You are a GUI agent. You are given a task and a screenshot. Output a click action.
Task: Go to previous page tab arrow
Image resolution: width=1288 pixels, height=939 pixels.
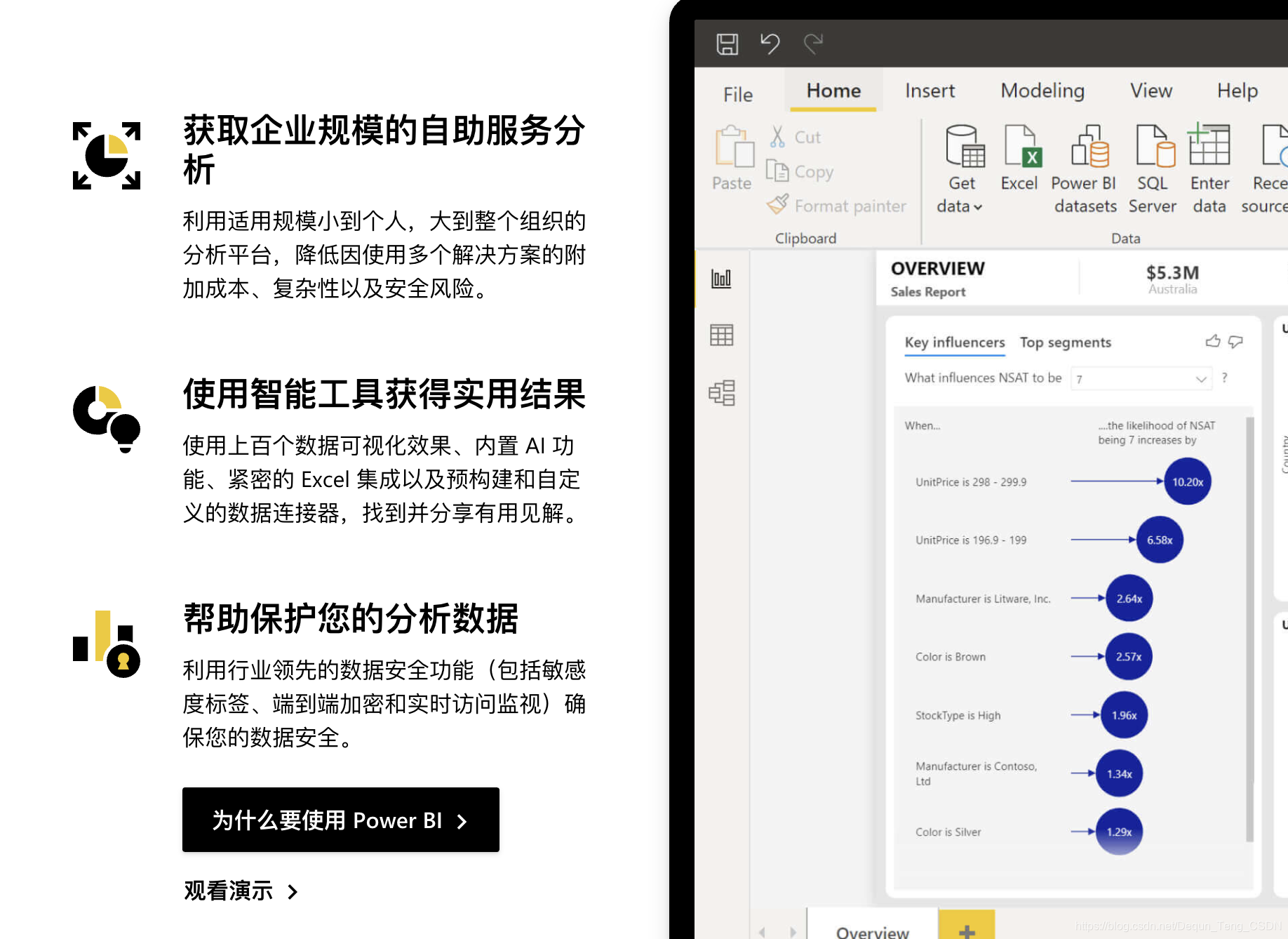pyautogui.click(x=762, y=931)
